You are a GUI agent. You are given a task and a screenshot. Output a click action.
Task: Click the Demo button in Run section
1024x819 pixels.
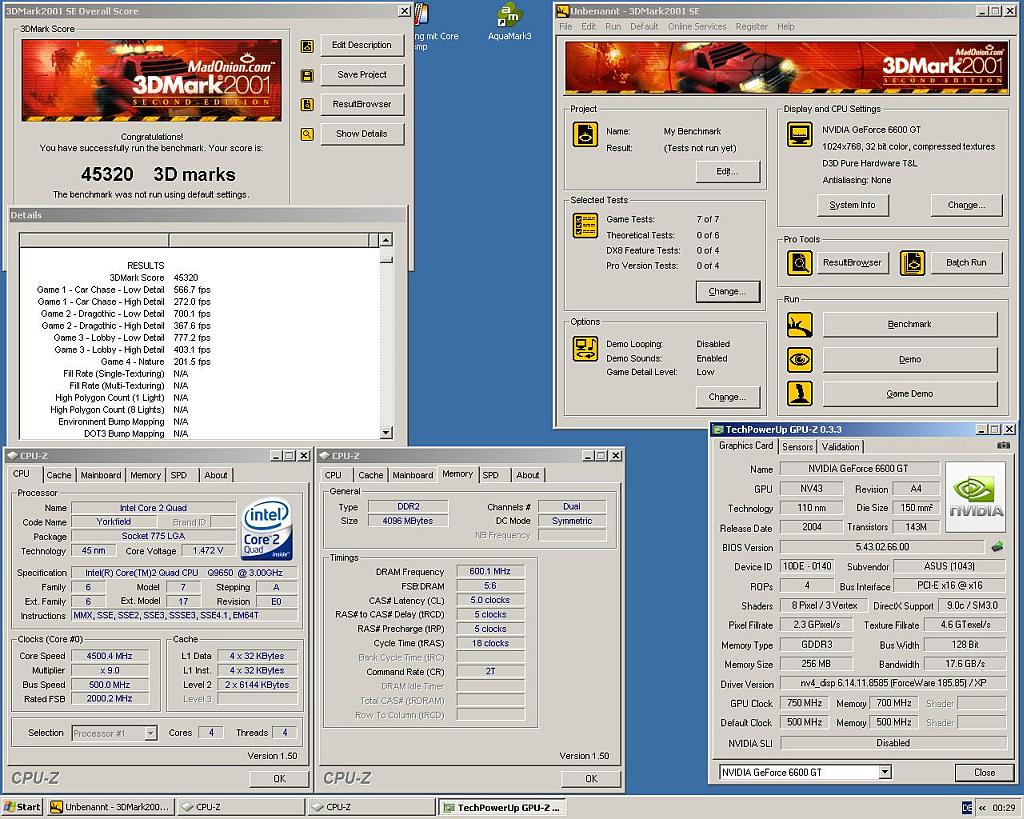pyautogui.click(x=910, y=359)
